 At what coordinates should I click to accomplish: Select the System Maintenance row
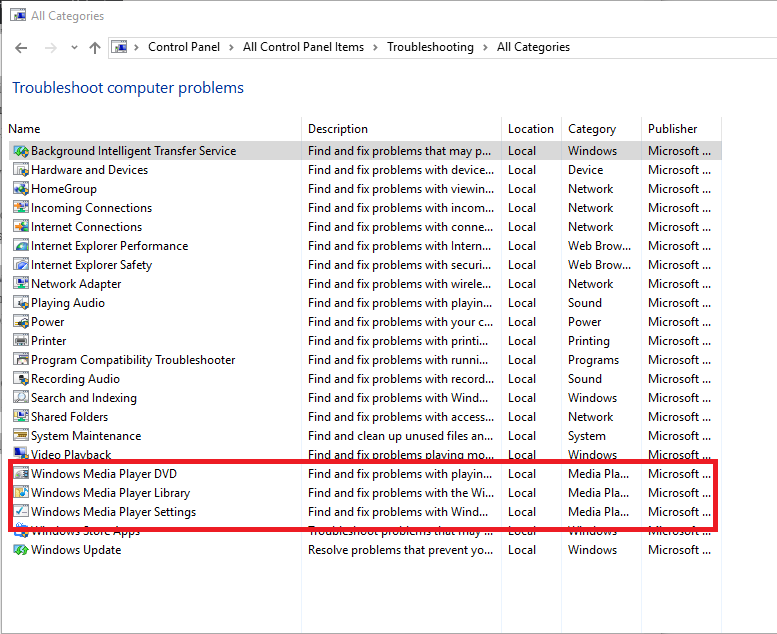86,436
